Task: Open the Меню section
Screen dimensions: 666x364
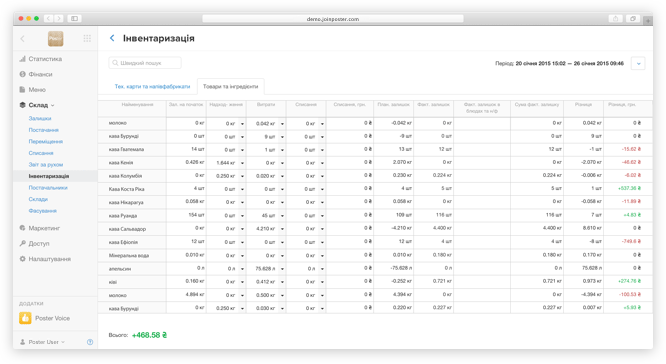Action: pos(33,90)
